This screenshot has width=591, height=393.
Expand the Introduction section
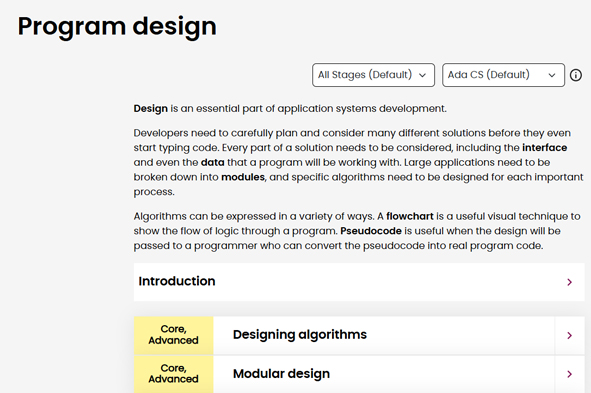359,282
